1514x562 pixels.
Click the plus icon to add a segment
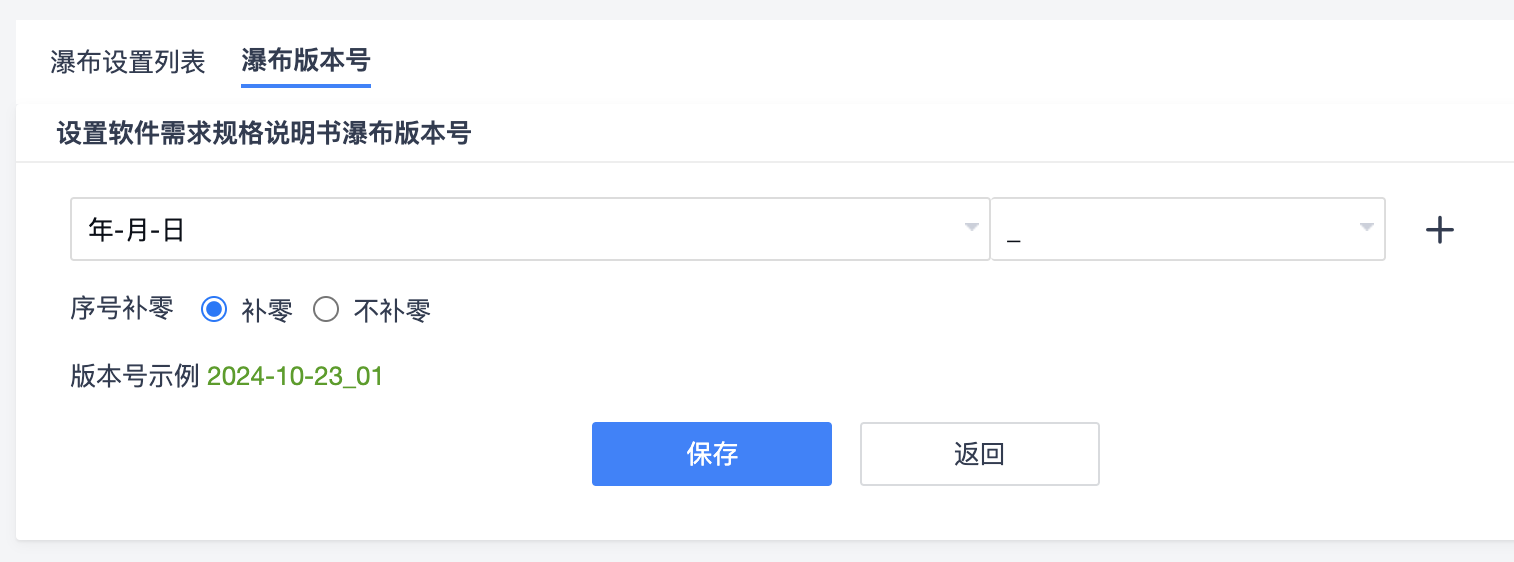click(x=1439, y=230)
